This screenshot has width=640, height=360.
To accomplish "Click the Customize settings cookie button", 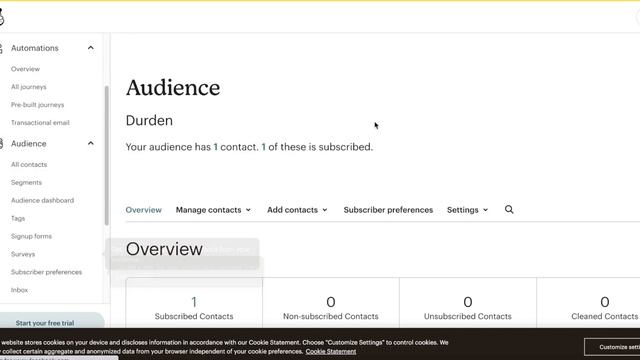I will click(x=612, y=347).
